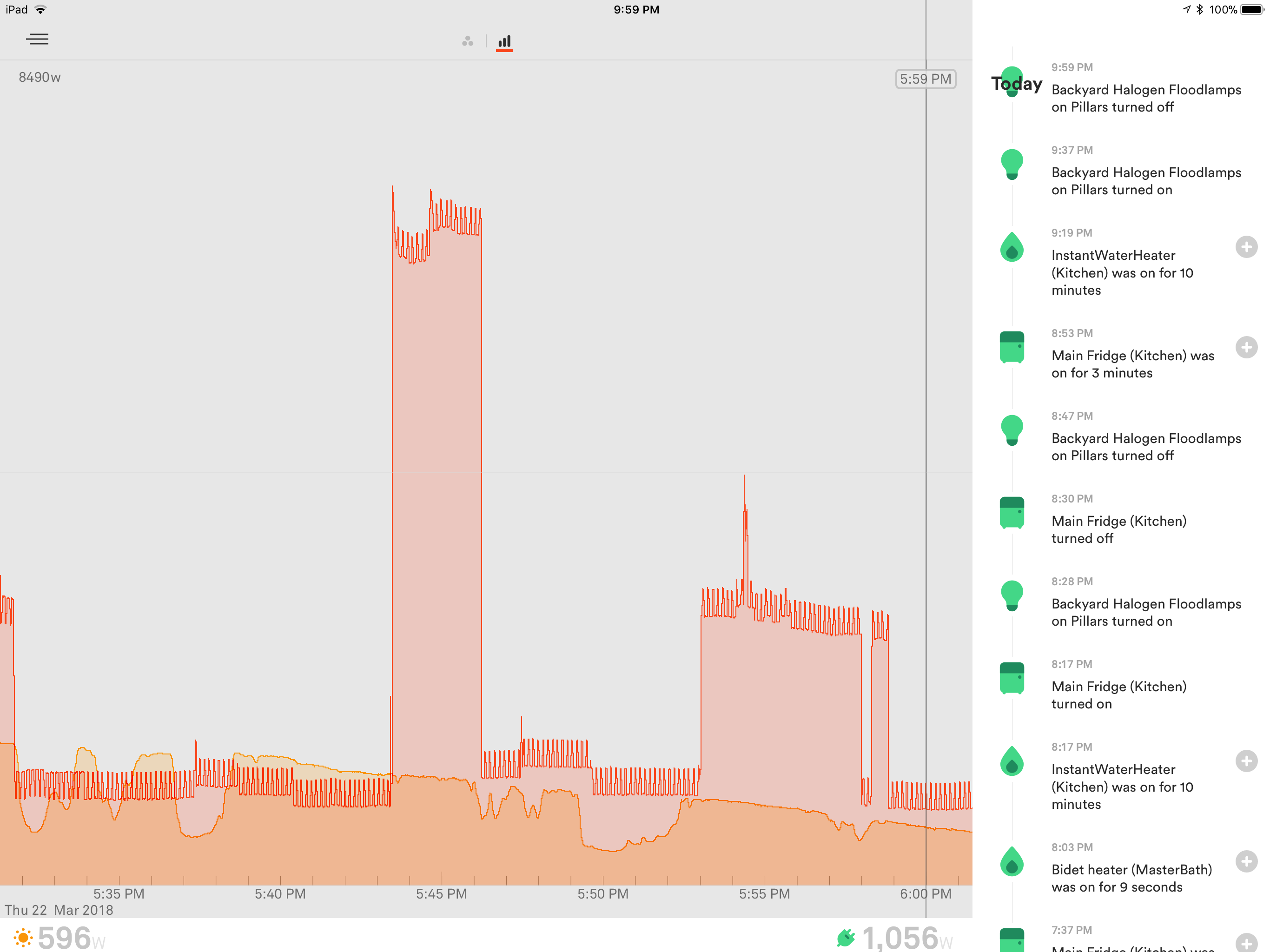Open Main Fridge turned off event
The image size is (1270, 952).
tap(1118, 529)
